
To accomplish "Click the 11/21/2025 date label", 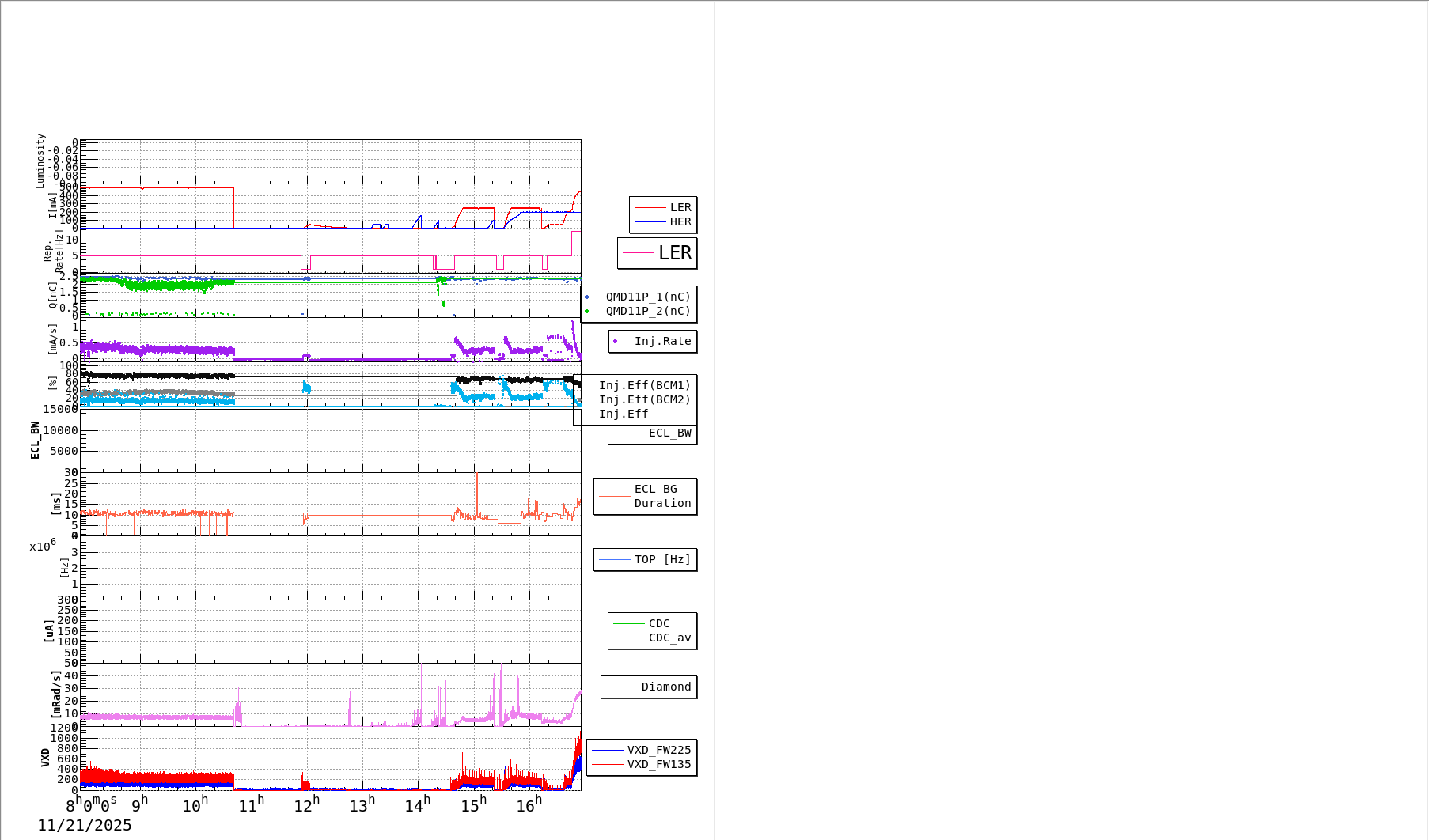I will pos(85,826).
